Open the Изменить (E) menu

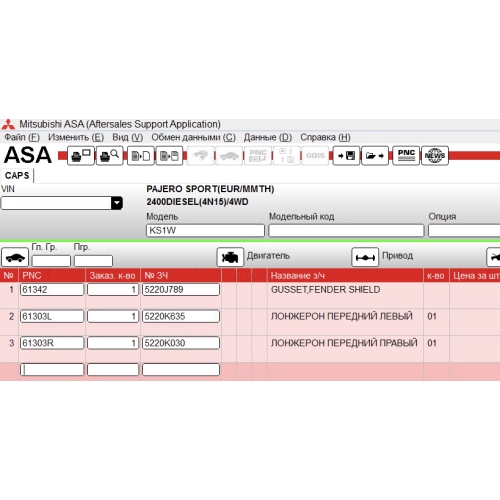pos(76,137)
